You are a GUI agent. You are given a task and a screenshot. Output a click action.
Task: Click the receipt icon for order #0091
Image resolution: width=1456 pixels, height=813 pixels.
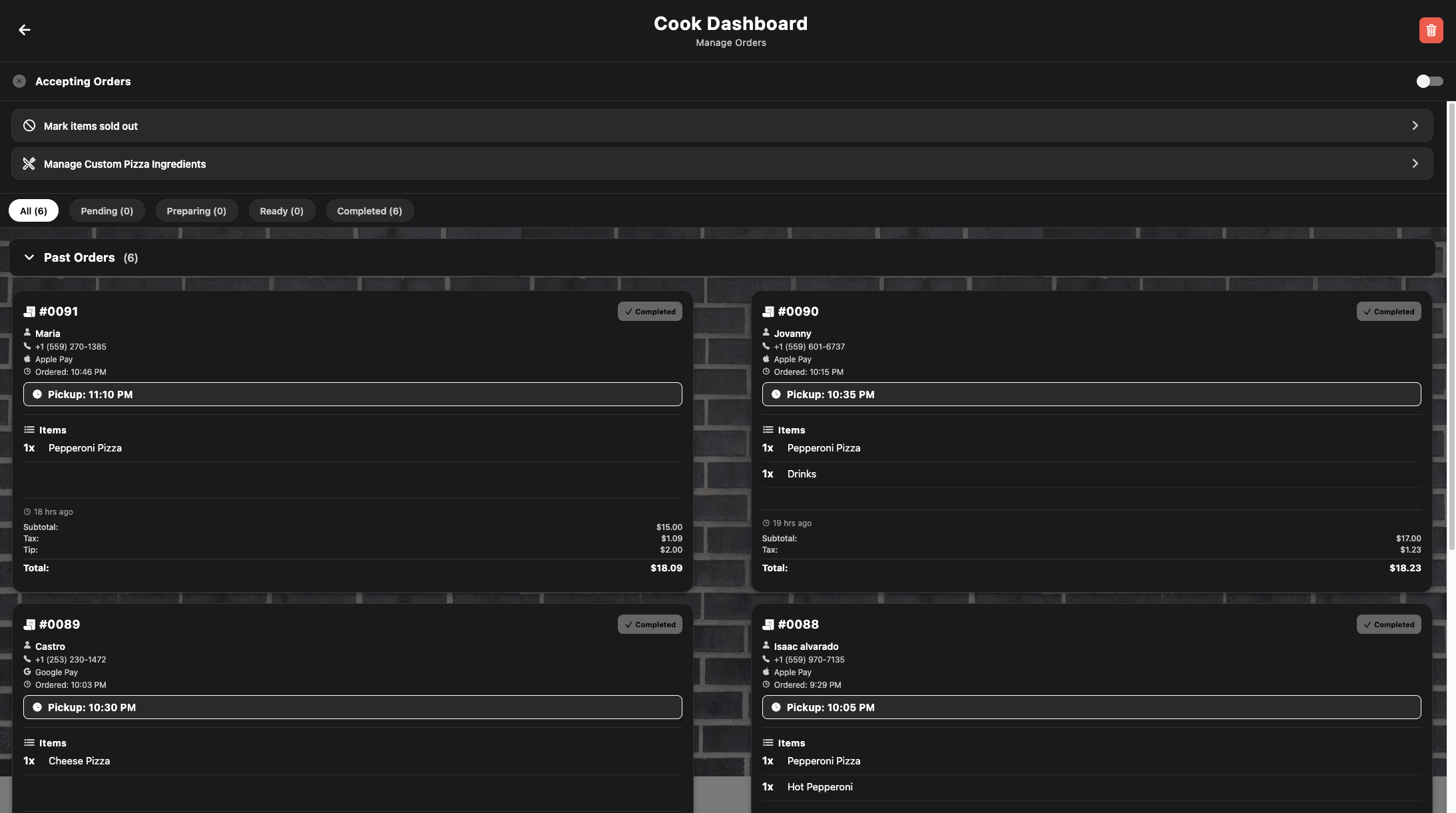(29, 312)
